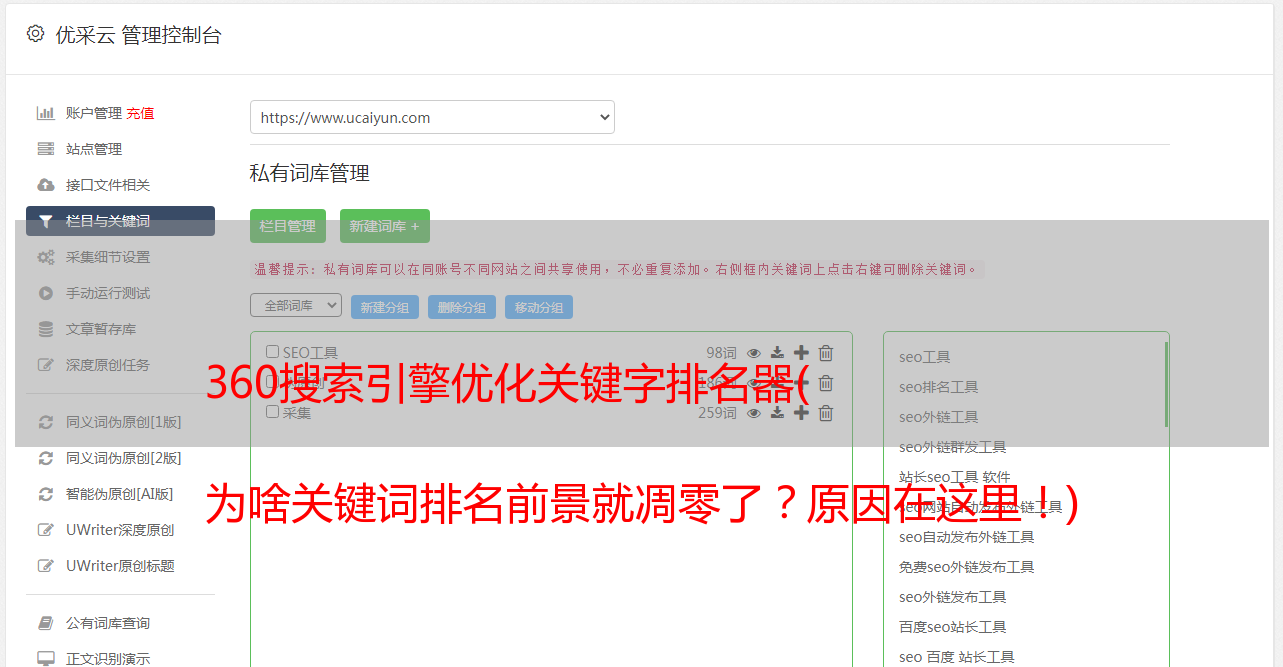
Task: Open 文章暂存库 menu item
Action: click(101, 329)
